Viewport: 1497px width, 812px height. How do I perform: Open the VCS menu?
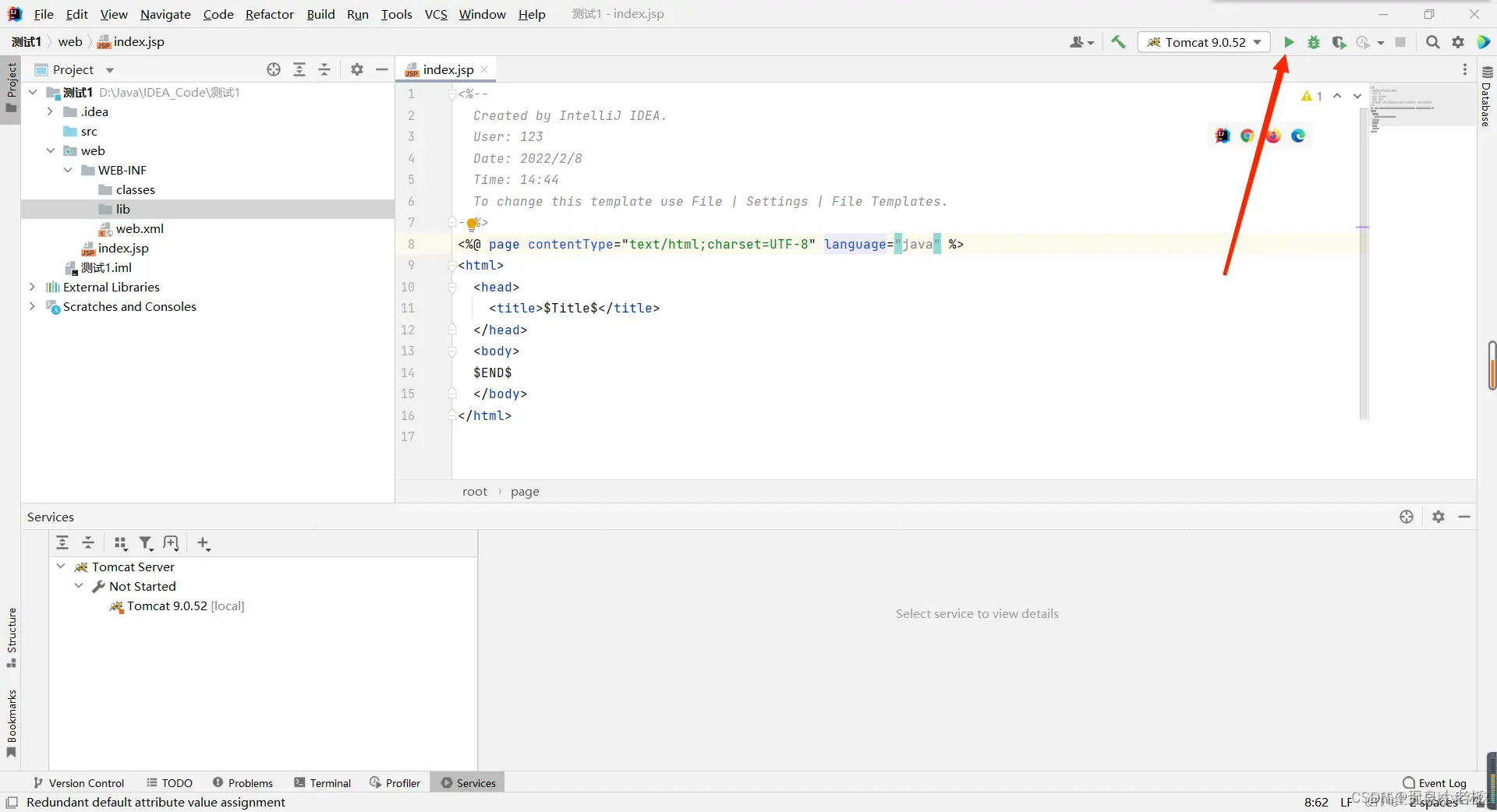click(x=436, y=14)
